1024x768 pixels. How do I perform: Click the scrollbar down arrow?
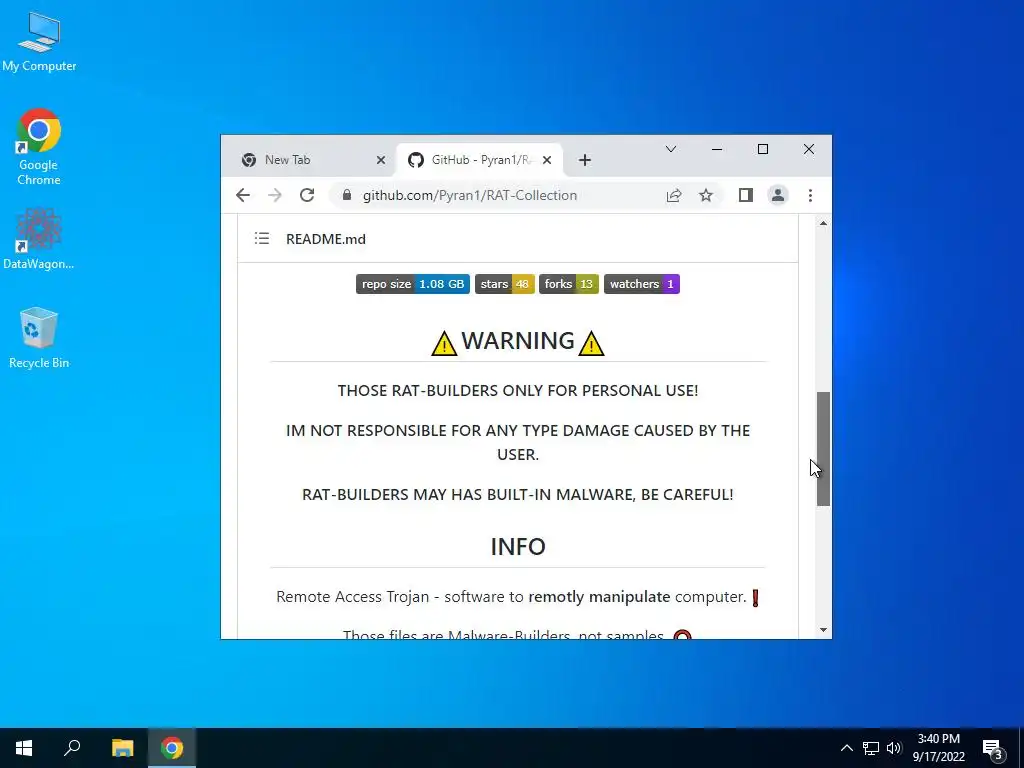coord(824,630)
